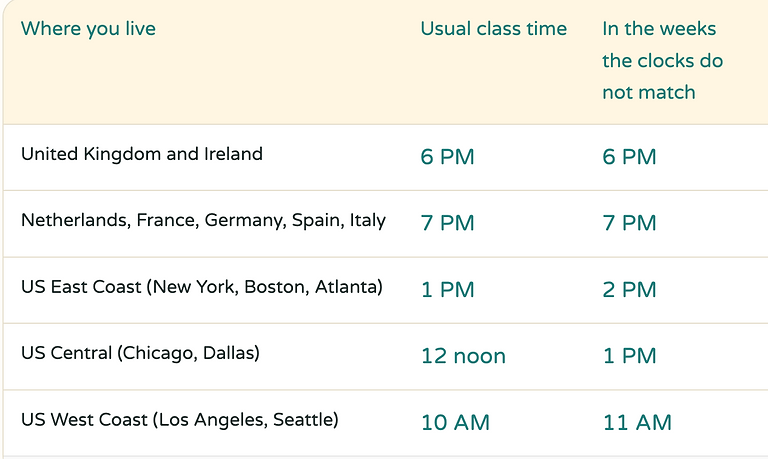This screenshot has width=768, height=459.
Task: Click the Netherlands usual class time 7 PM
Action: (448, 223)
